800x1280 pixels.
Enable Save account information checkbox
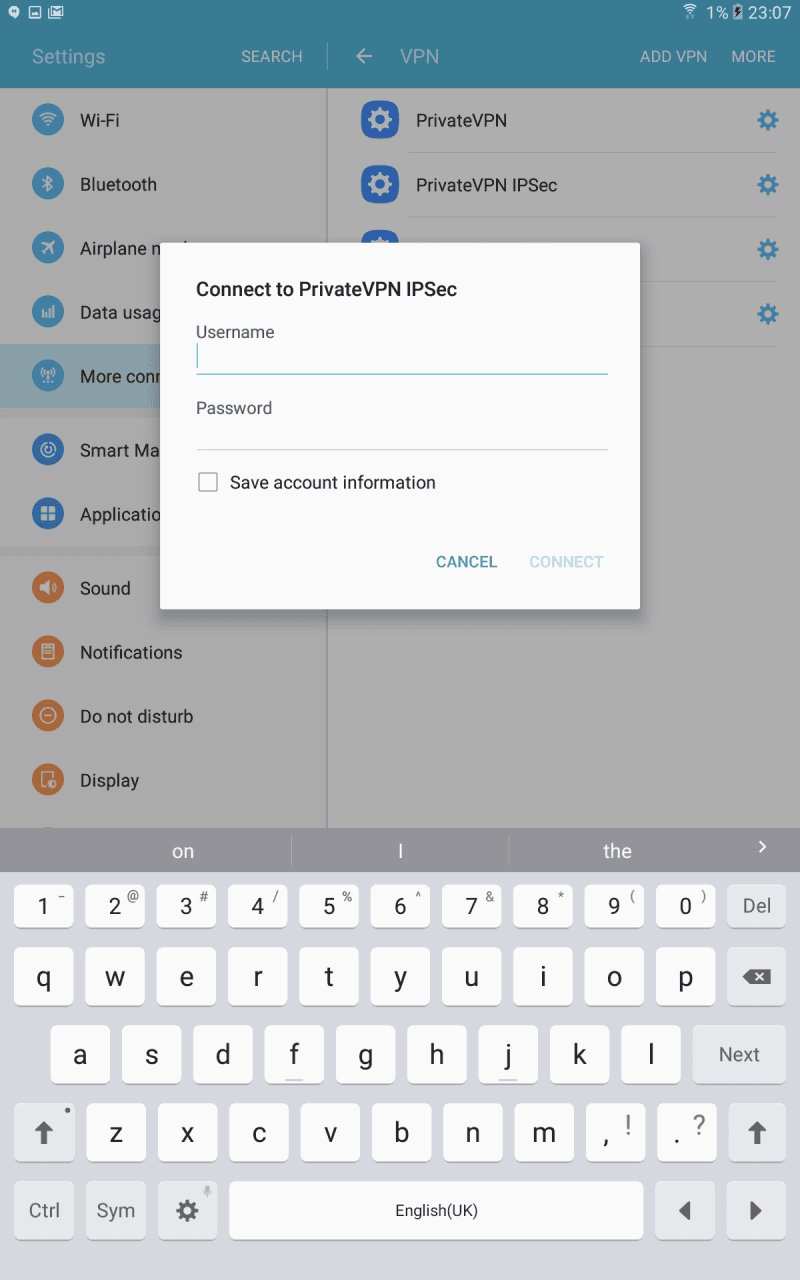208,483
